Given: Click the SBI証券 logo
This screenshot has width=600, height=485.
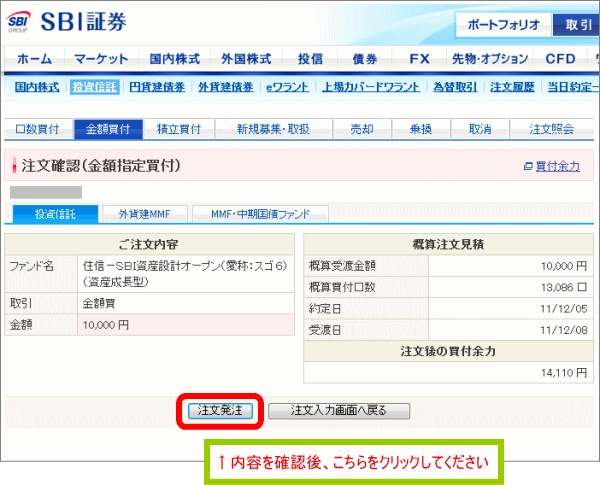Looking at the screenshot, I should [67, 22].
